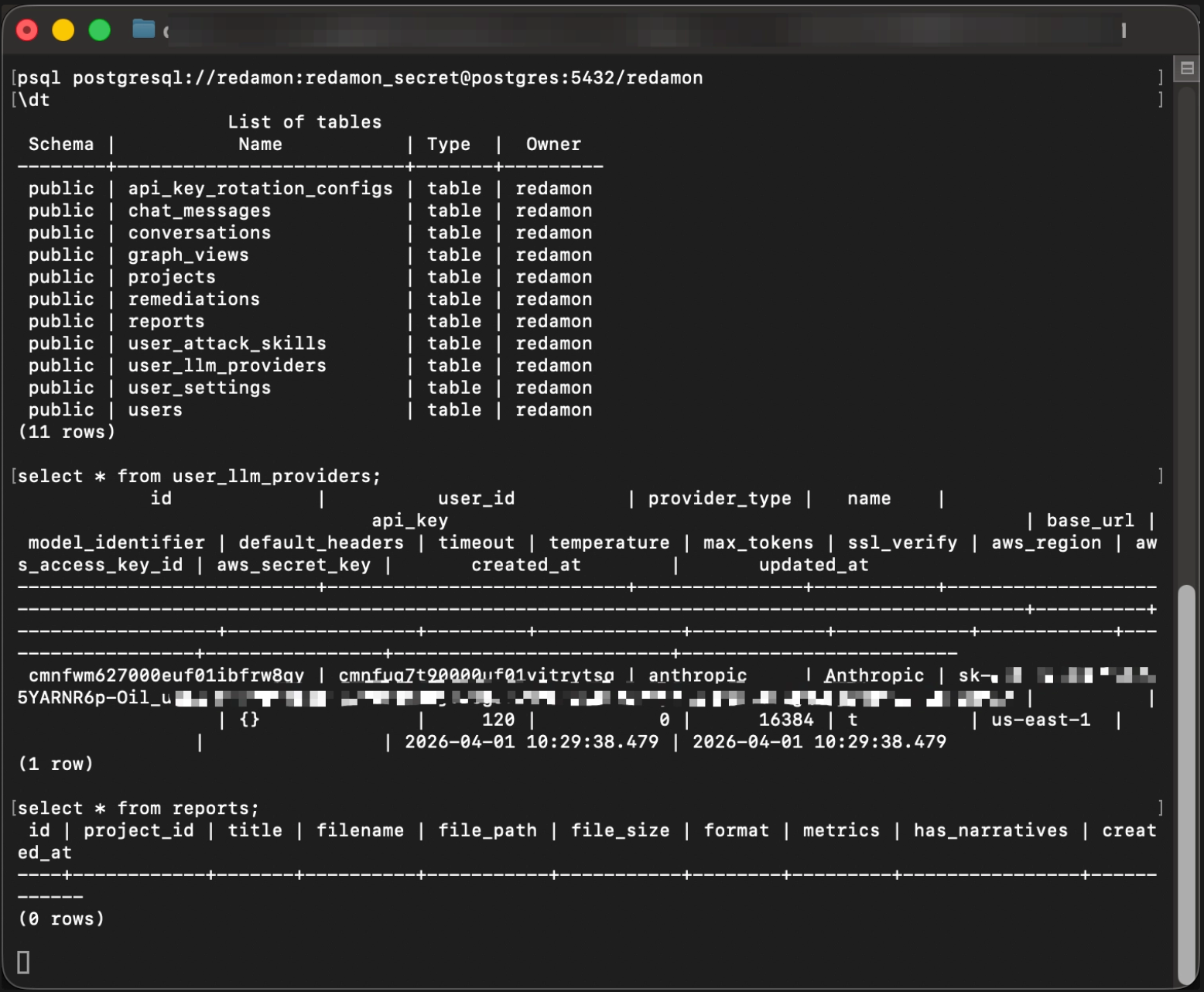The image size is (1204, 992).
Task: Click the 'anthropic' provider_type value
Action: point(698,676)
